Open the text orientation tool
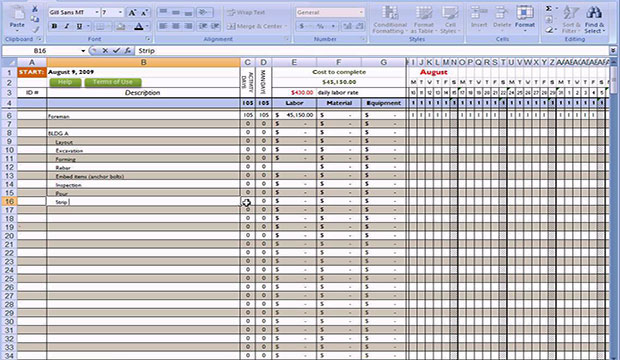Image resolution: width=620 pixels, height=360 pixels. tap(204, 13)
